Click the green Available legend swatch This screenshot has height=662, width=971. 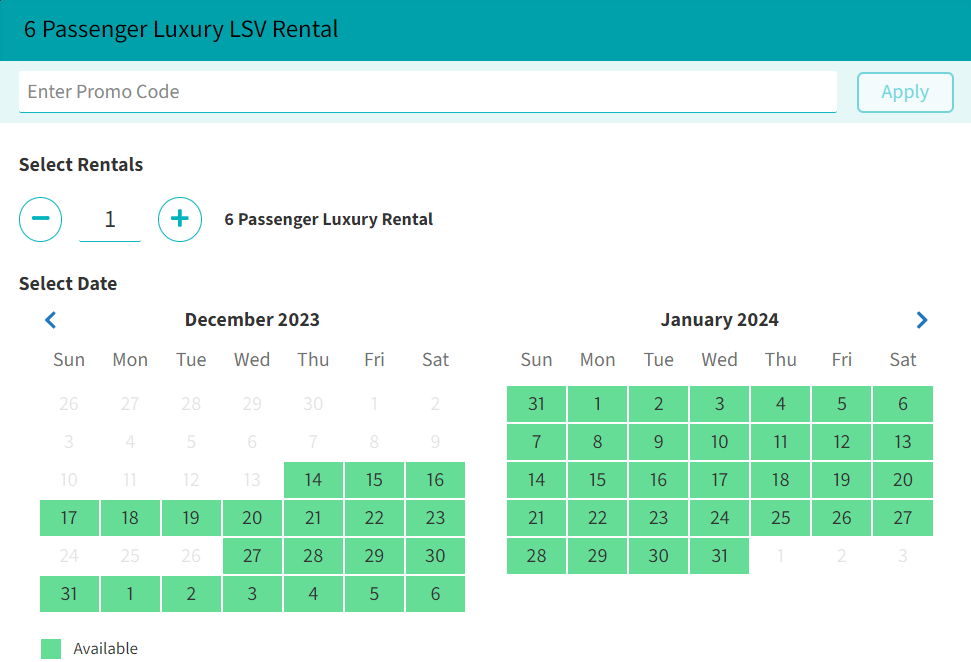(x=51, y=649)
